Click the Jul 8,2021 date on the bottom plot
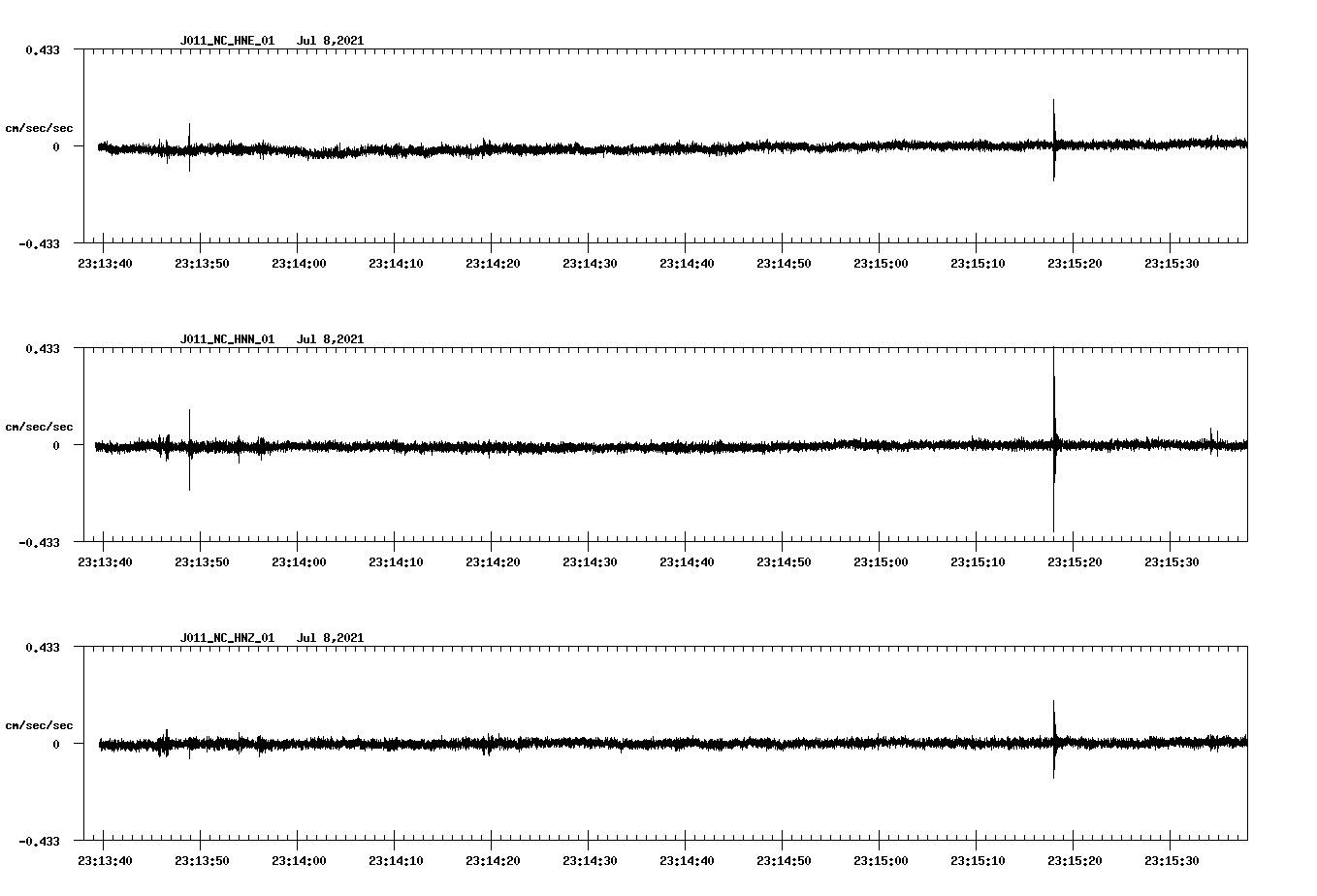1317x896 pixels. (x=332, y=638)
